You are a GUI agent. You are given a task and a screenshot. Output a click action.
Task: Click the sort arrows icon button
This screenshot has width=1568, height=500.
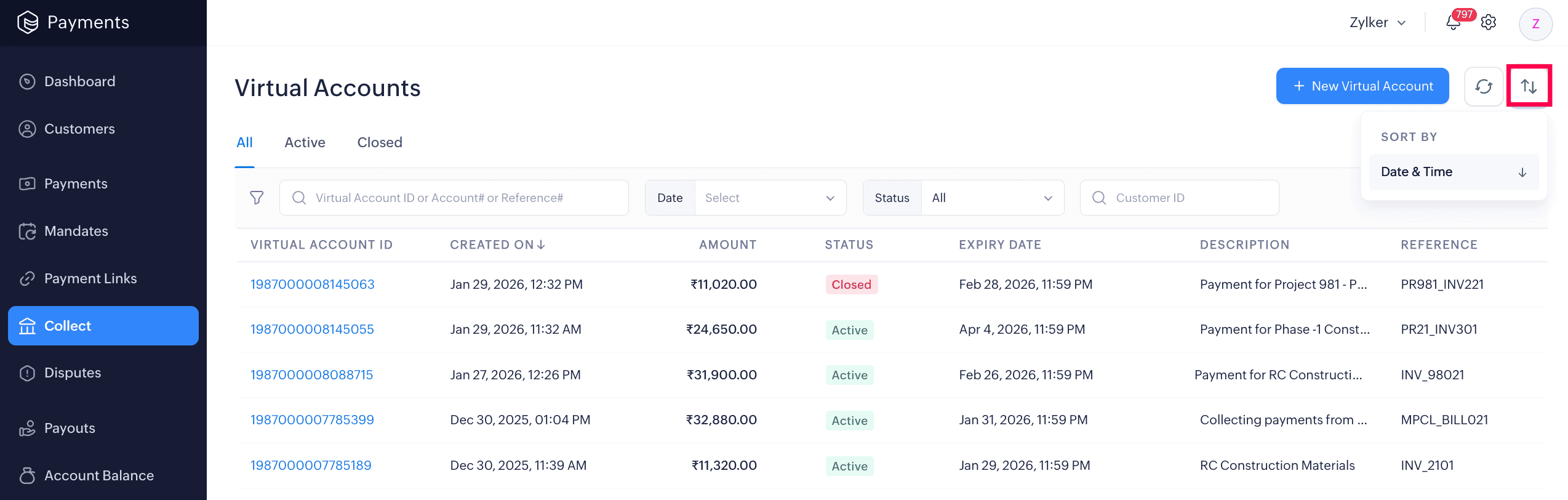(x=1529, y=87)
